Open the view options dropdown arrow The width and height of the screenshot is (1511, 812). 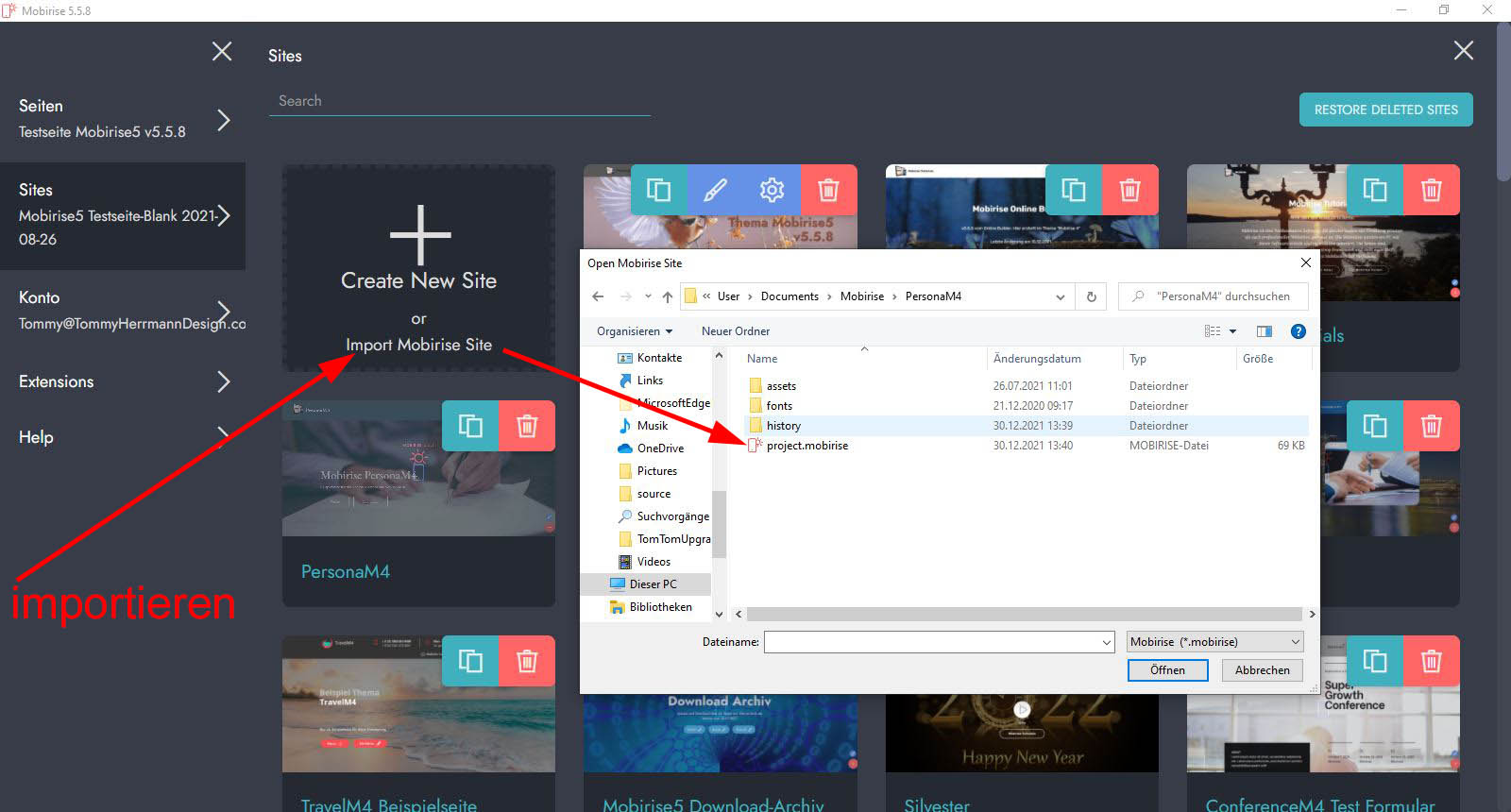click(1232, 331)
